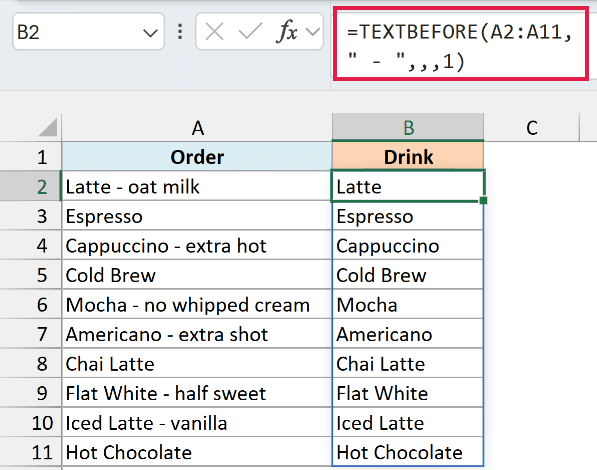Click the fill handle of cell B2
The height and width of the screenshot is (470, 597).
click(x=484, y=200)
